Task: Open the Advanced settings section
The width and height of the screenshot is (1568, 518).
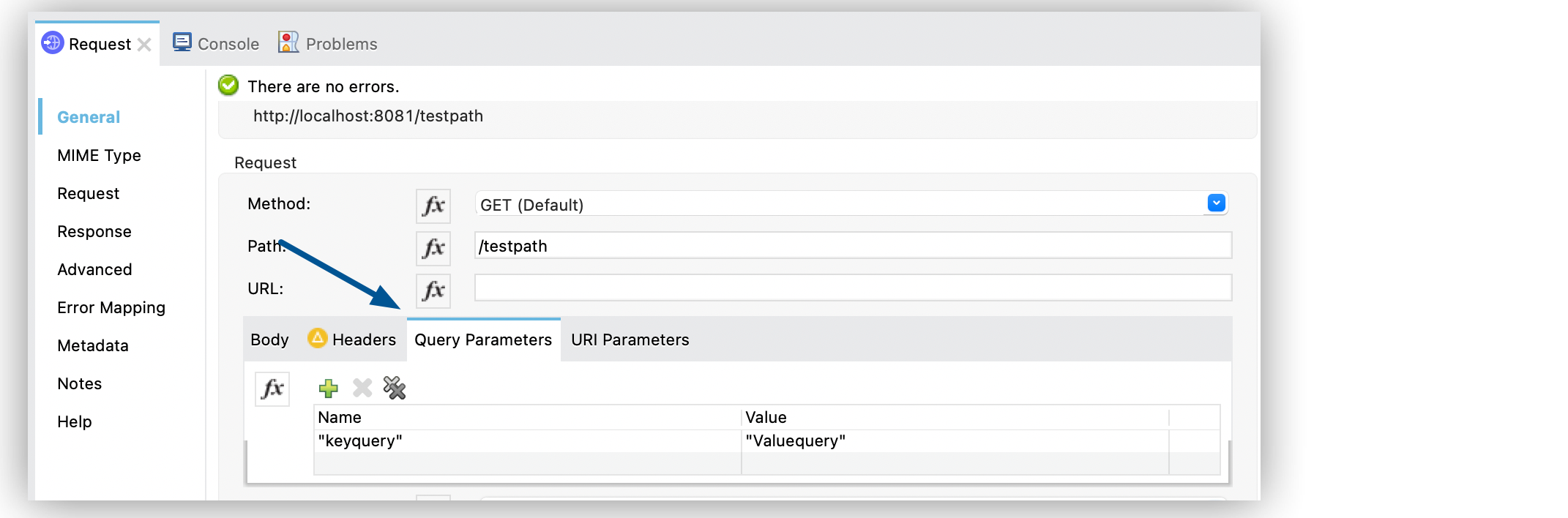Action: (94, 269)
